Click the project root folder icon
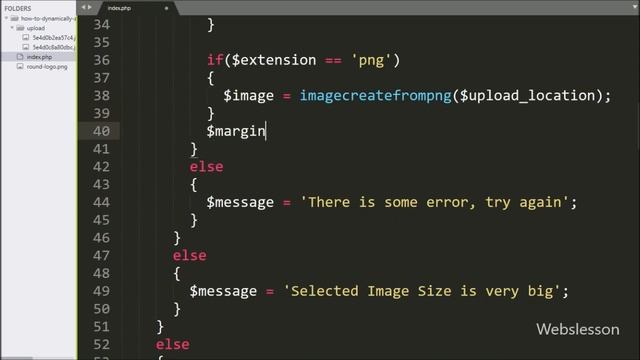Viewport: 640px width, 360px height. (x=15, y=18)
